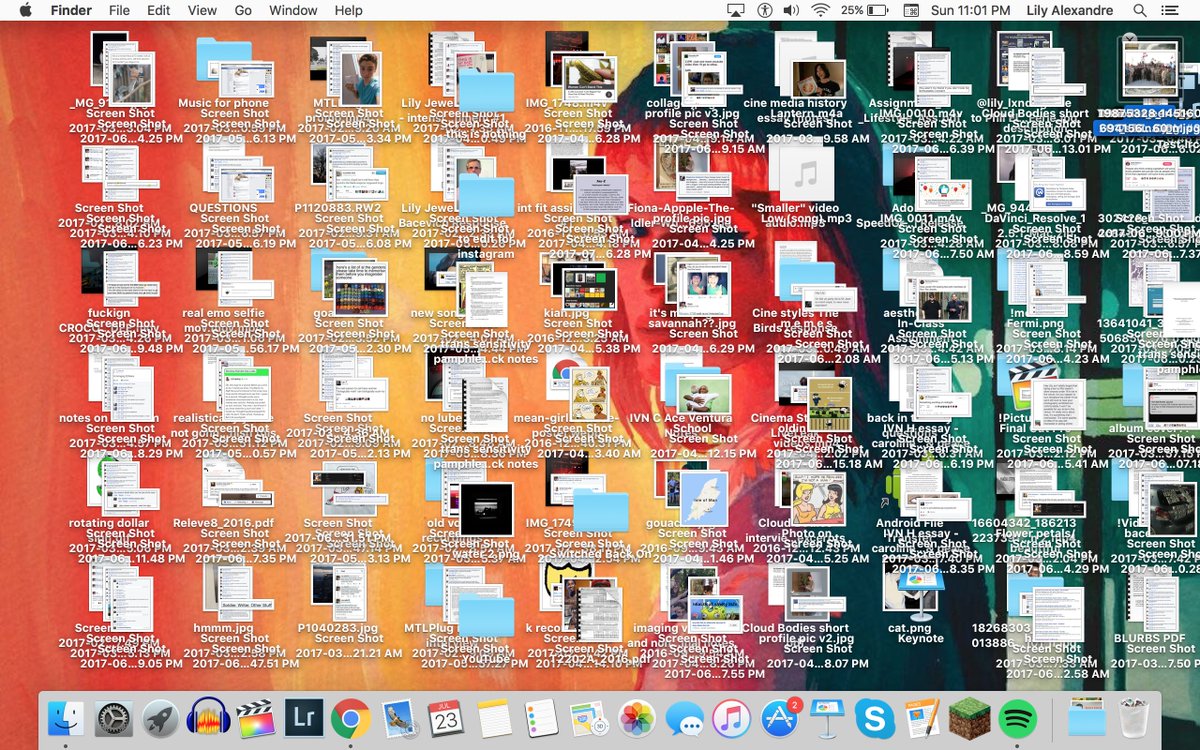This screenshot has height=750, width=1200.
Task: Open Audacity from the Dock
Action: [x=208, y=718]
